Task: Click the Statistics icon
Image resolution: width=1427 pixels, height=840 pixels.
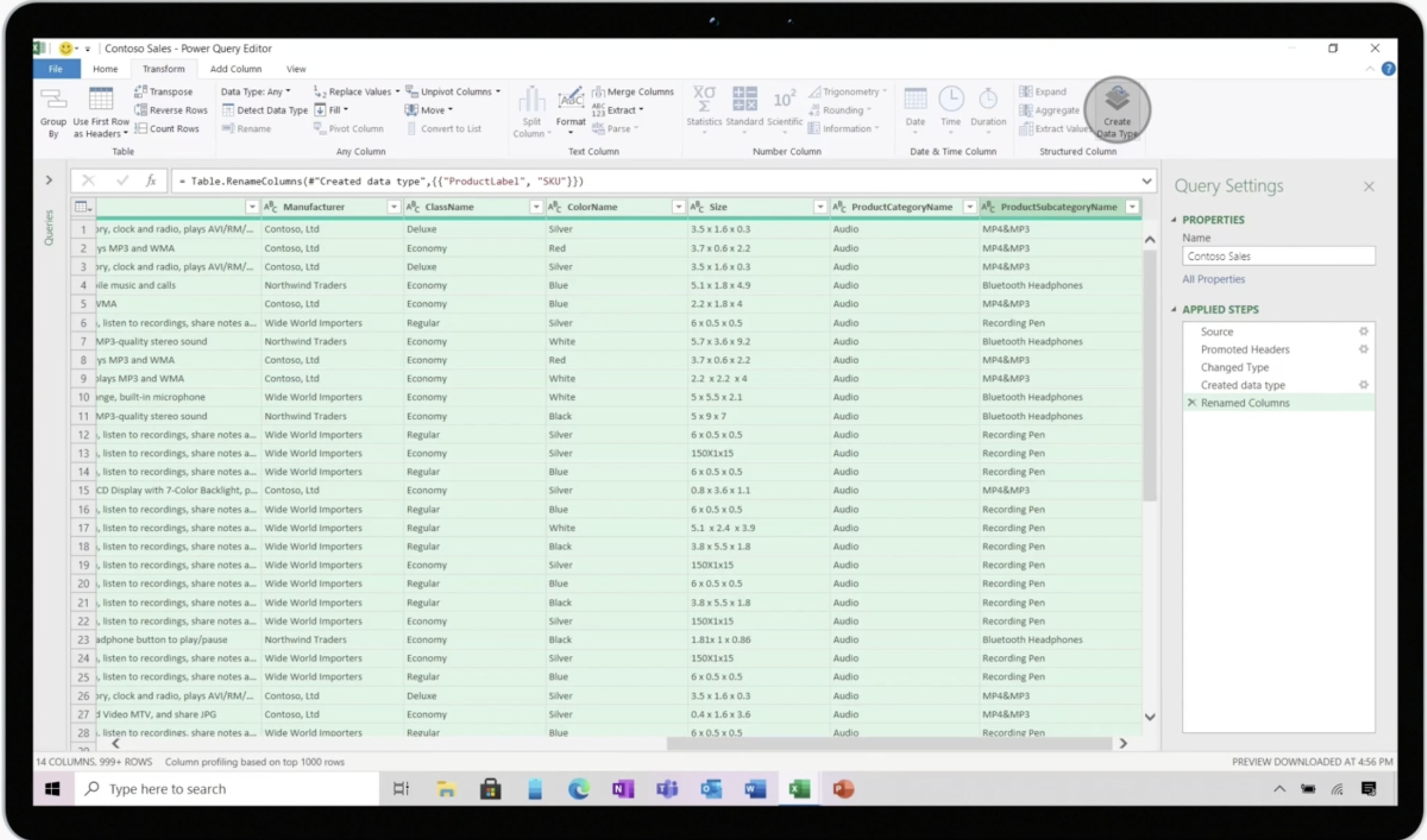Action: 704,98
